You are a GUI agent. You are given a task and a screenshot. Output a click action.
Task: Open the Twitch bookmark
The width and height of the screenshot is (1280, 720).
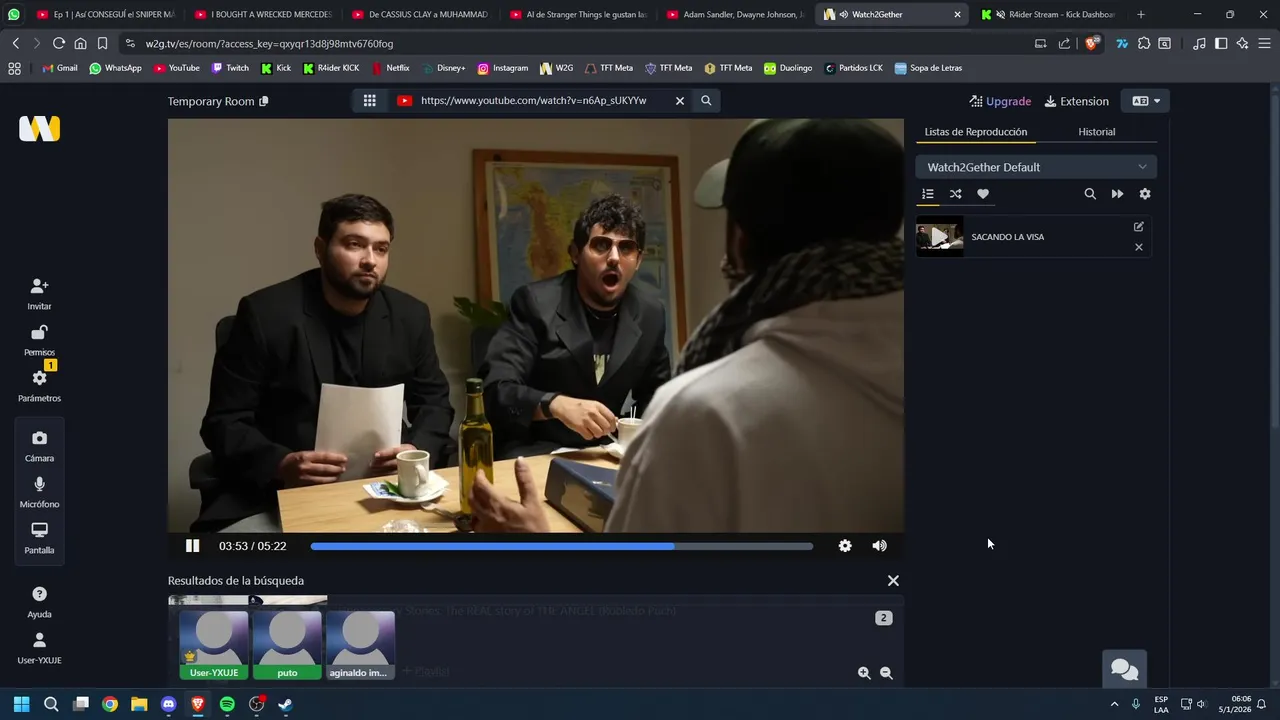click(x=229, y=68)
